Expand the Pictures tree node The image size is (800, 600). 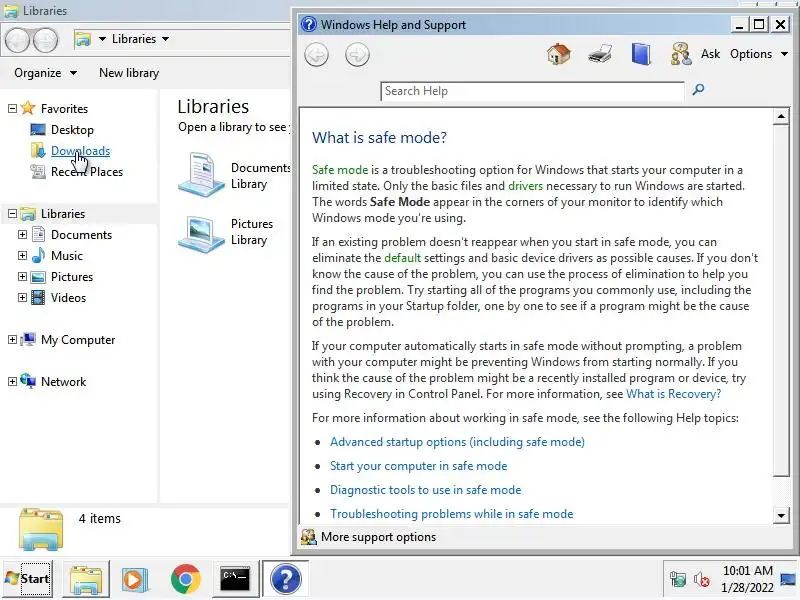point(22,276)
